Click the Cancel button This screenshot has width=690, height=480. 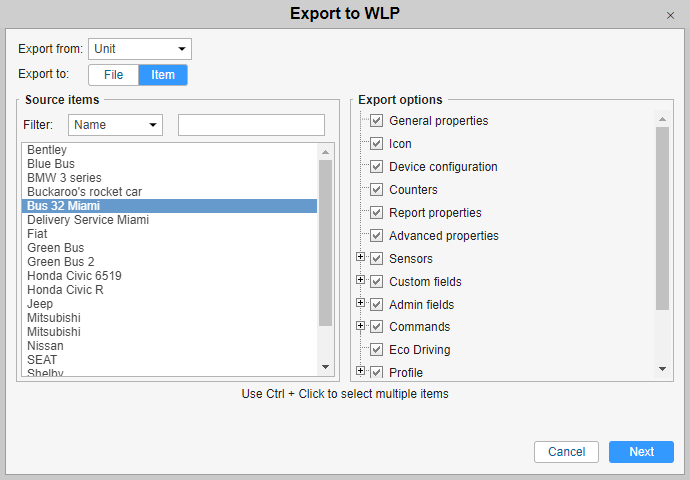click(x=566, y=452)
